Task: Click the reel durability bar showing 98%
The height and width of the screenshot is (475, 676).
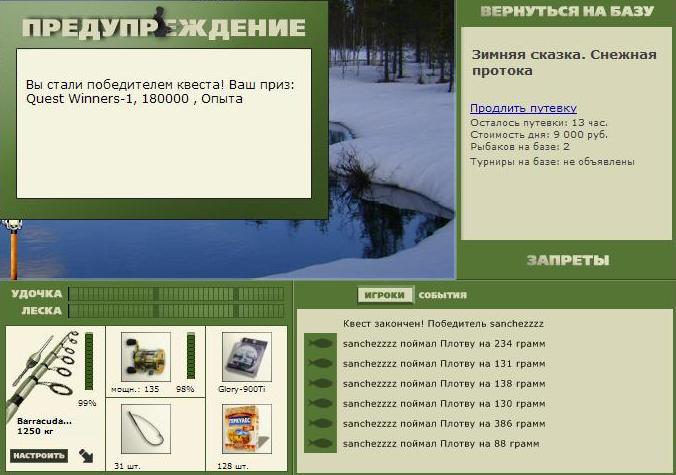Action: (x=191, y=356)
